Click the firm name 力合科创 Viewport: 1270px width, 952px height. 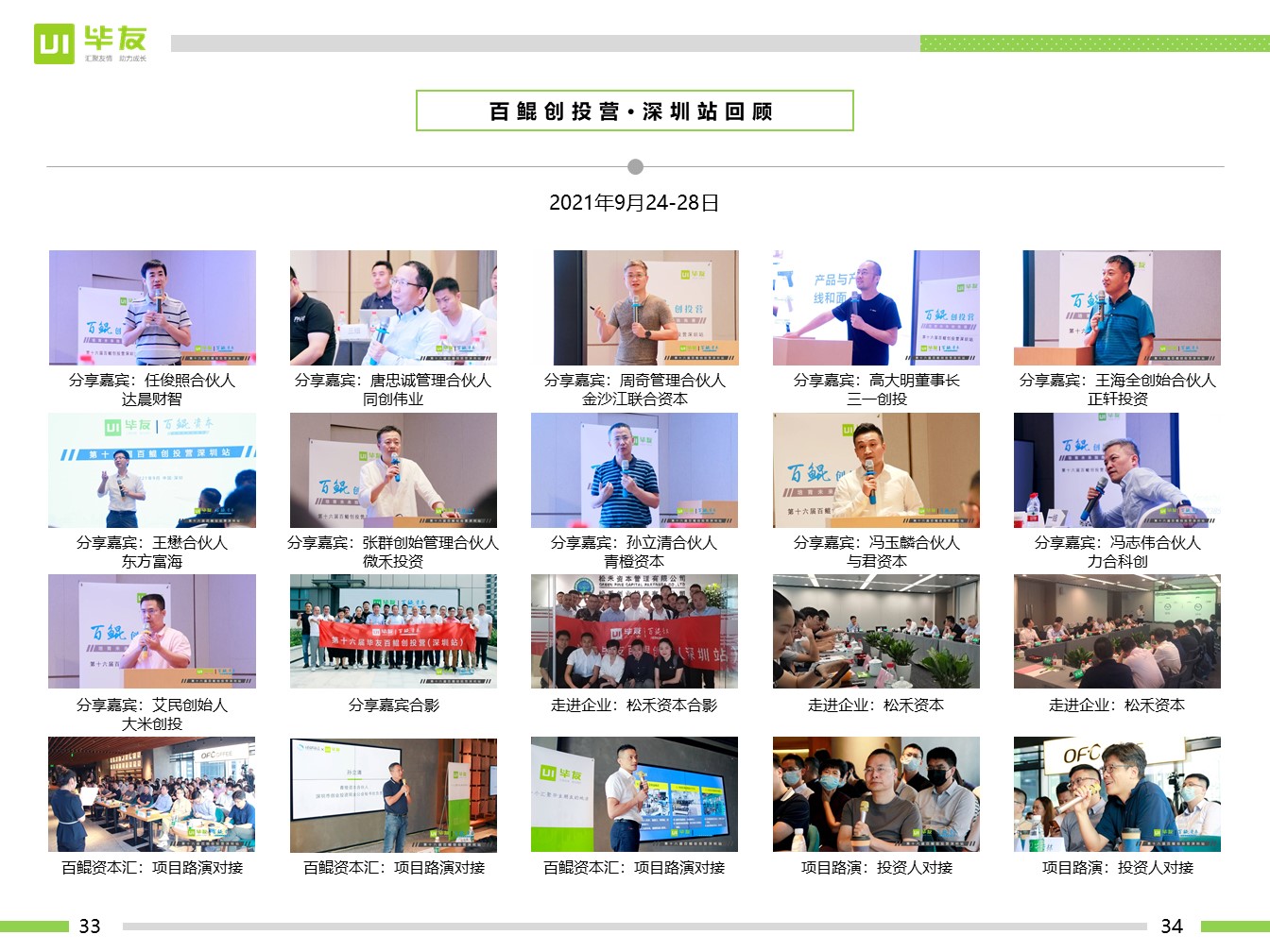tap(1117, 562)
